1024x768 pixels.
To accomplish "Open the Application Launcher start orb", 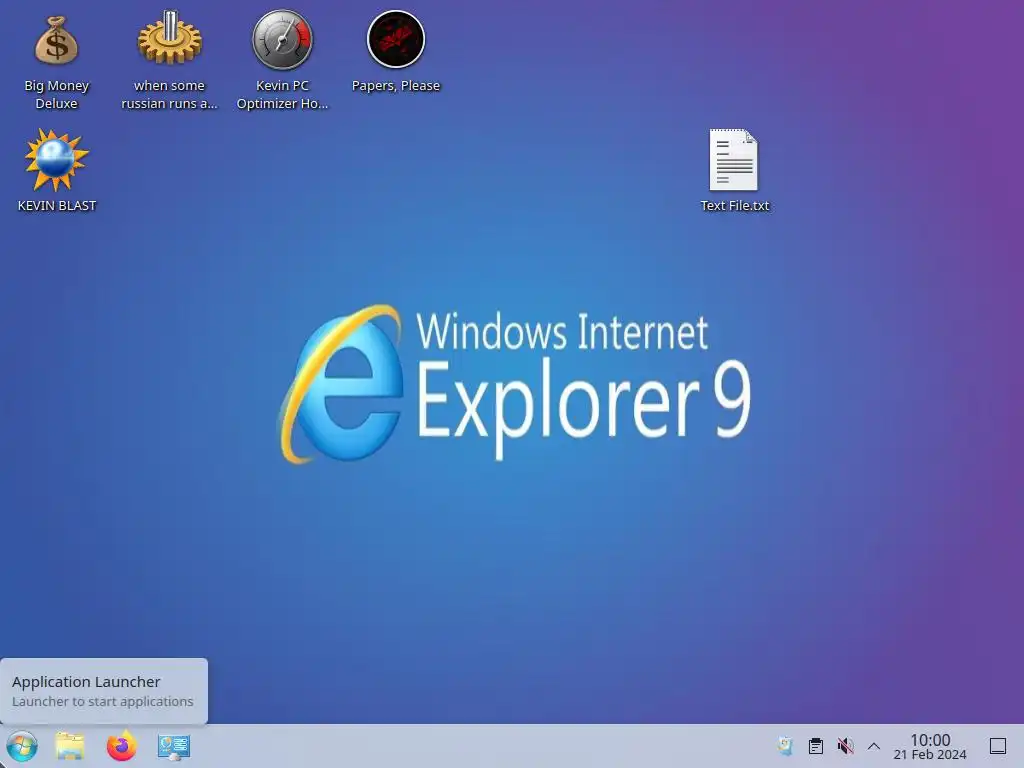I will pyautogui.click(x=22, y=746).
